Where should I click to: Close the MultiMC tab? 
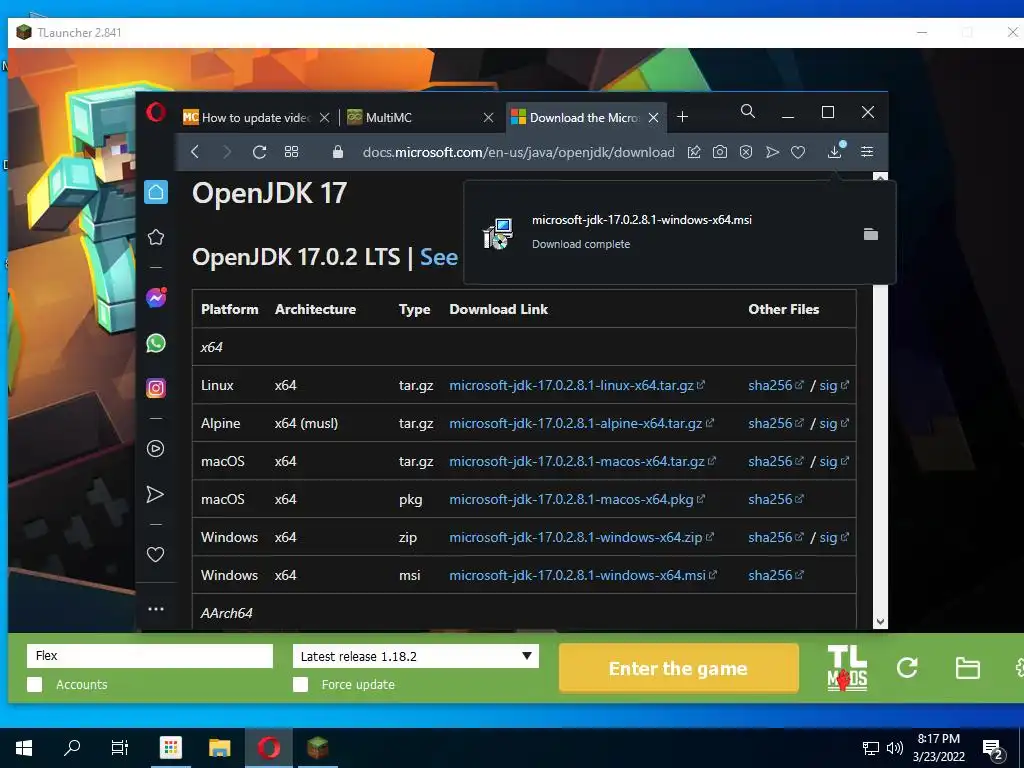[x=488, y=118]
